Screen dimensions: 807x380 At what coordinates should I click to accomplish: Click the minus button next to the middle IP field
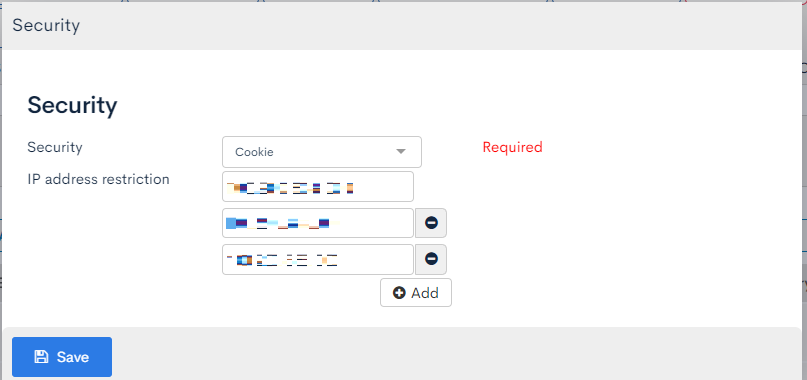[431, 223]
